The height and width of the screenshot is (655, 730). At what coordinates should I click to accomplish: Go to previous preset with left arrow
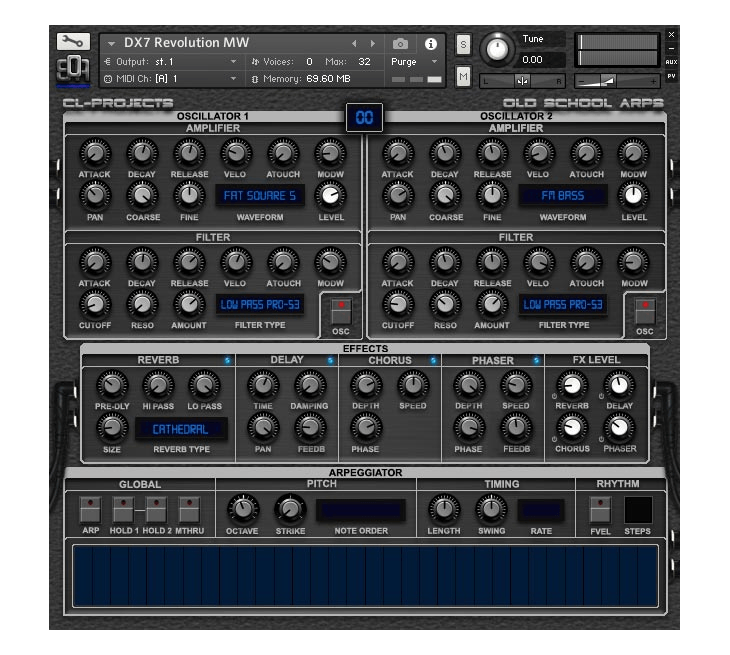coord(353,44)
